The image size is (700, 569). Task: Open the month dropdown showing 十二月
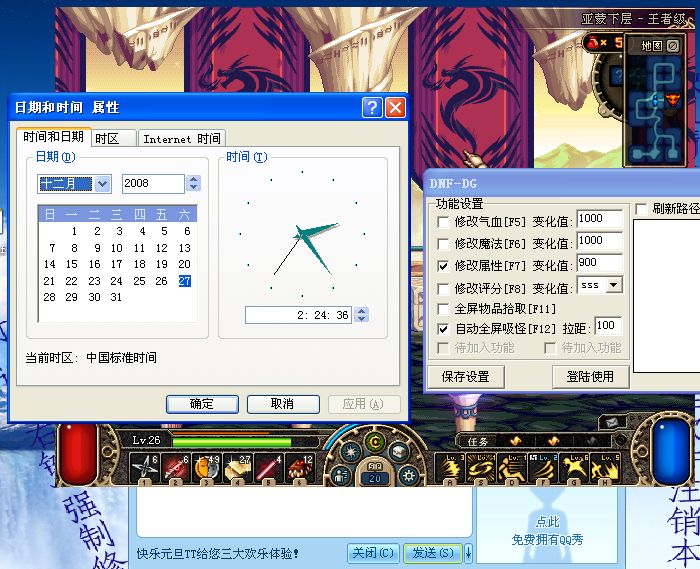103,184
